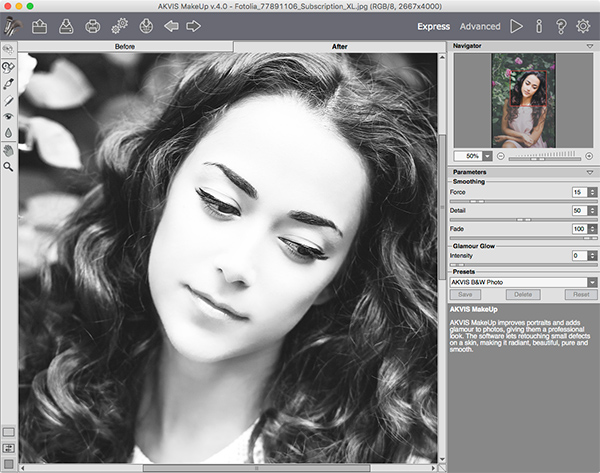The height and width of the screenshot is (473, 600).
Task: Select the Zoom magnifier tool
Action: click(9, 167)
